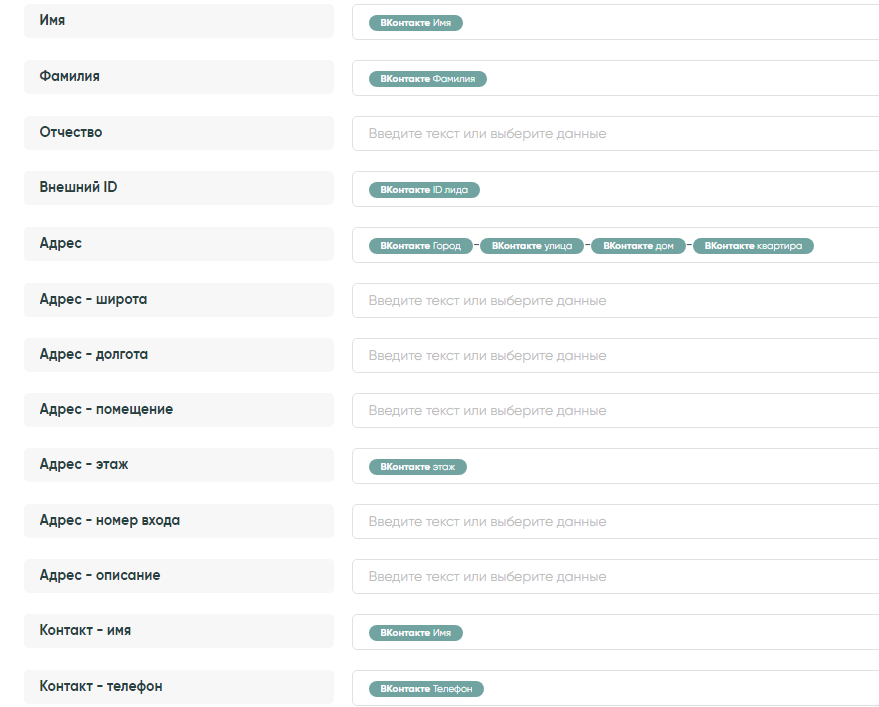The height and width of the screenshot is (707, 879).
Task: Click the Фамилия field label
Action: click(x=69, y=76)
